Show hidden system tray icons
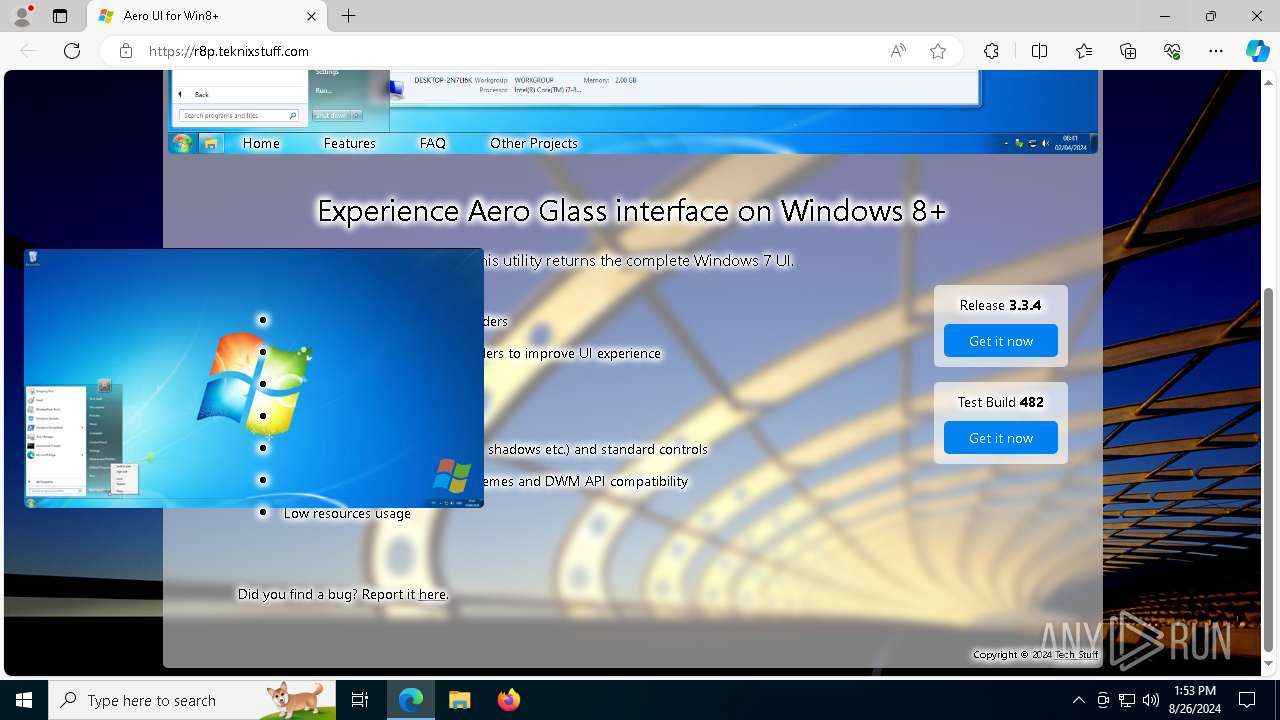This screenshot has width=1280, height=720. click(x=1078, y=700)
